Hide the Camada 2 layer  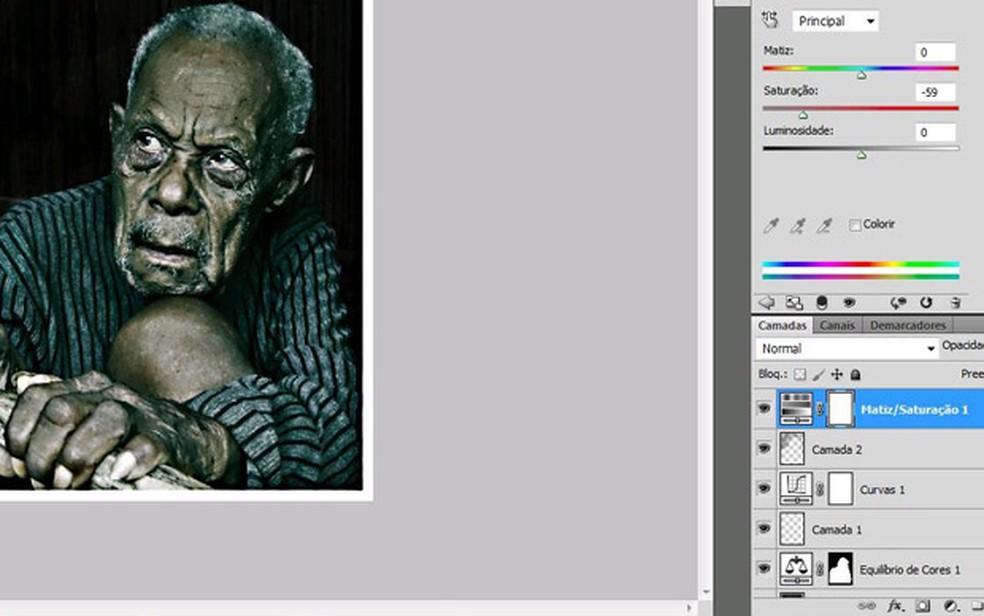click(x=765, y=449)
